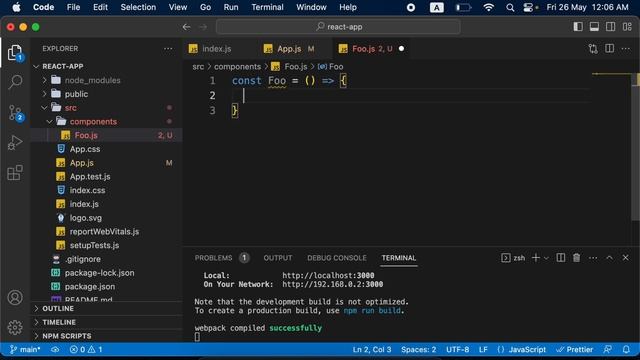The image size is (640, 360).
Task: Click the main* git branch in status bar
Action: pos(25,350)
